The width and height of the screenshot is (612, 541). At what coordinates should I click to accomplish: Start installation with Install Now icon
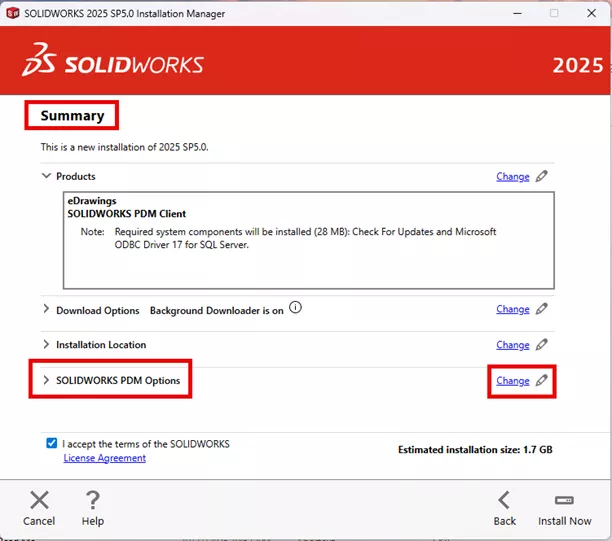point(564,500)
